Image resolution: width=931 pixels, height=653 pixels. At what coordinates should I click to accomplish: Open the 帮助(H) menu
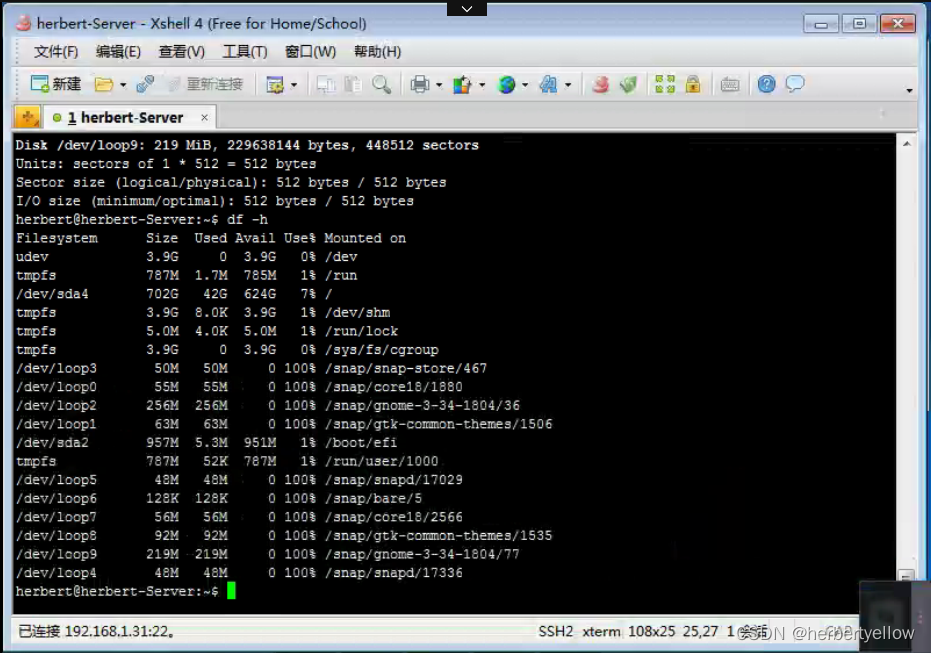coord(377,52)
